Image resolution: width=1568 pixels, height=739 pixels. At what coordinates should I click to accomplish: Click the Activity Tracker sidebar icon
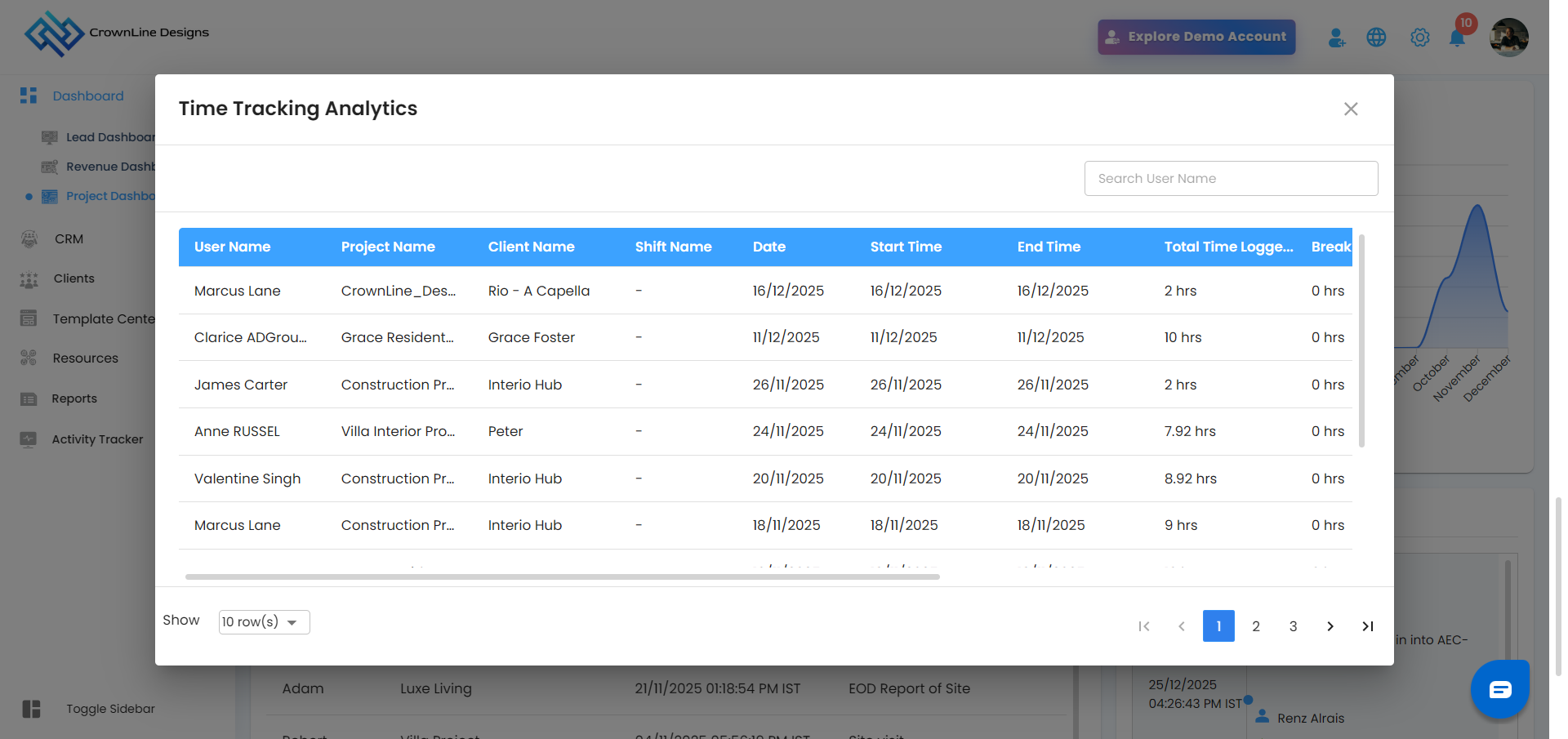[x=29, y=439]
